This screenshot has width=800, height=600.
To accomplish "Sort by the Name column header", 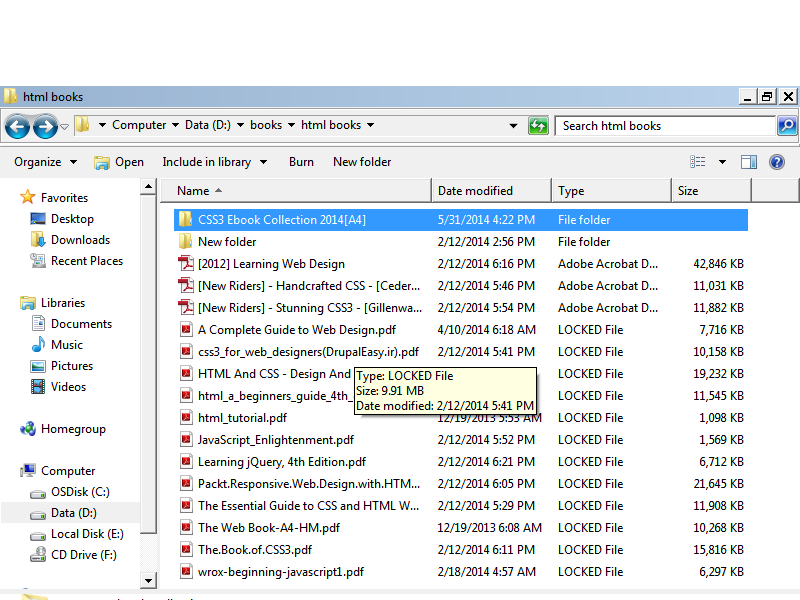I will tap(296, 191).
